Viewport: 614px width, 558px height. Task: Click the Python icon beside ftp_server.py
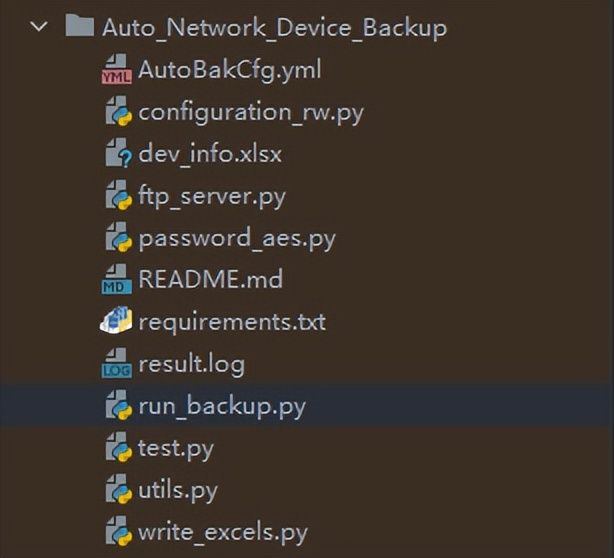point(118,195)
